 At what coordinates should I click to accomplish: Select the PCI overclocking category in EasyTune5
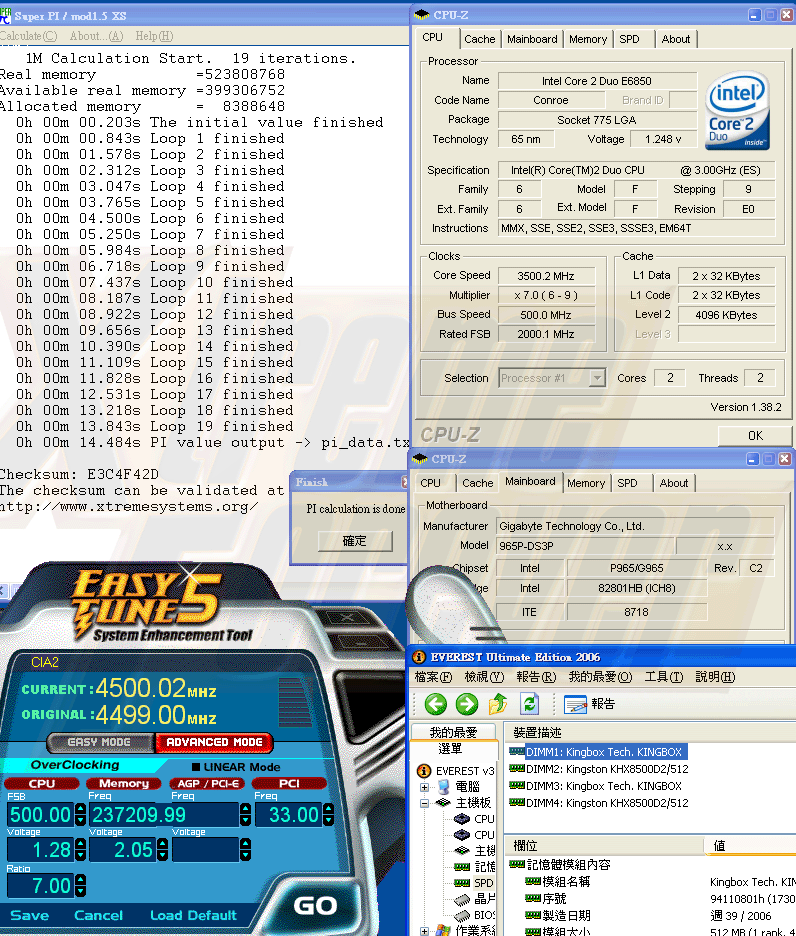click(290, 783)
